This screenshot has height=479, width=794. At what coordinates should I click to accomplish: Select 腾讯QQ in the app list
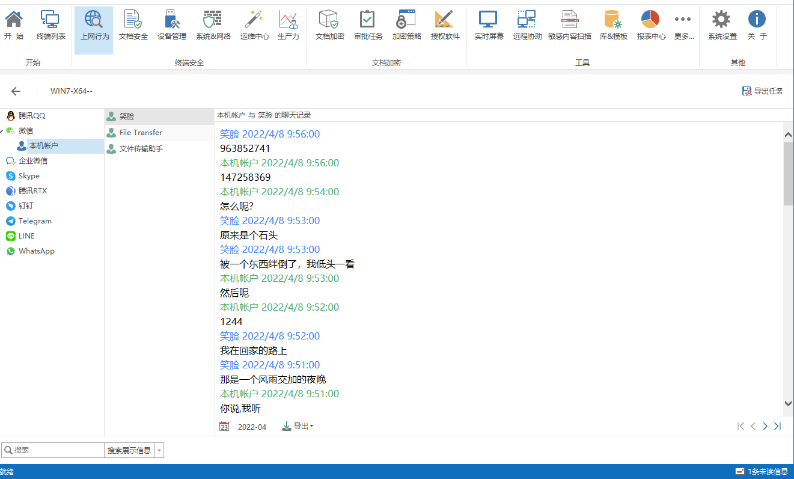click(x=34, y=115)
